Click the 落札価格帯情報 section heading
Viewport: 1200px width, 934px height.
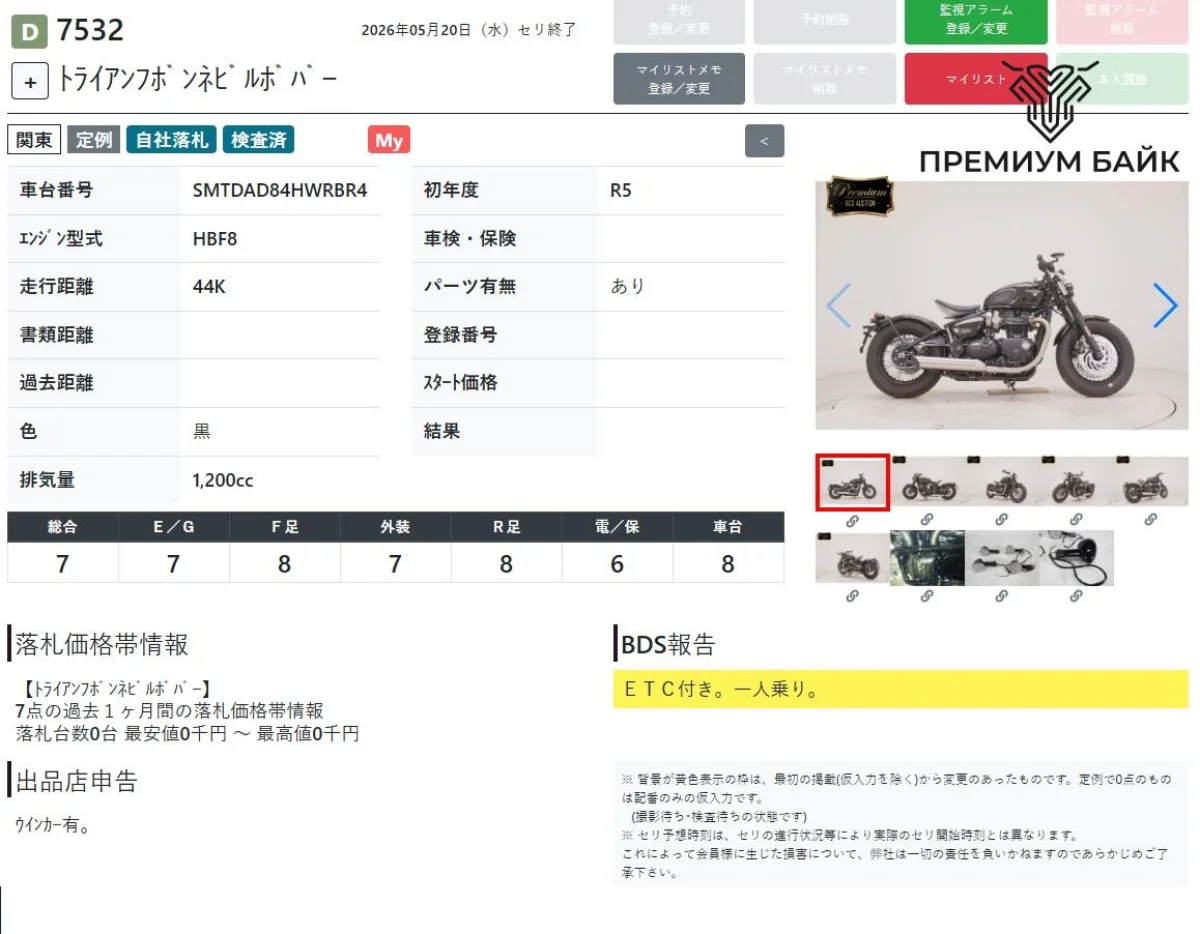[x=102, y=645]
